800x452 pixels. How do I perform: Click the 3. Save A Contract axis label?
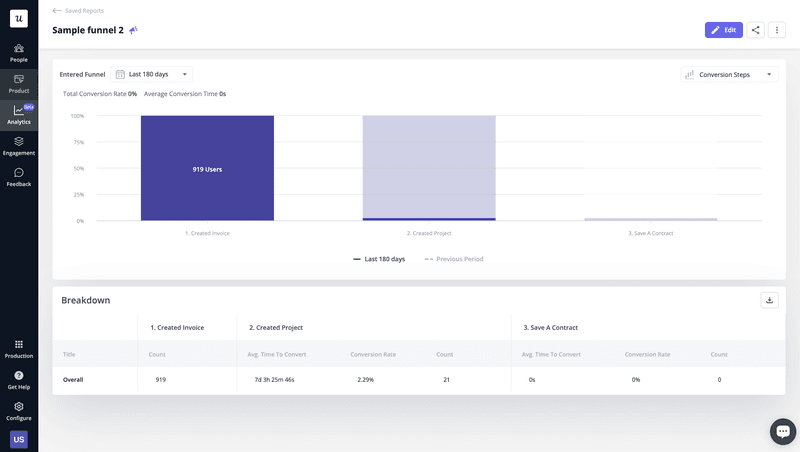651,233
